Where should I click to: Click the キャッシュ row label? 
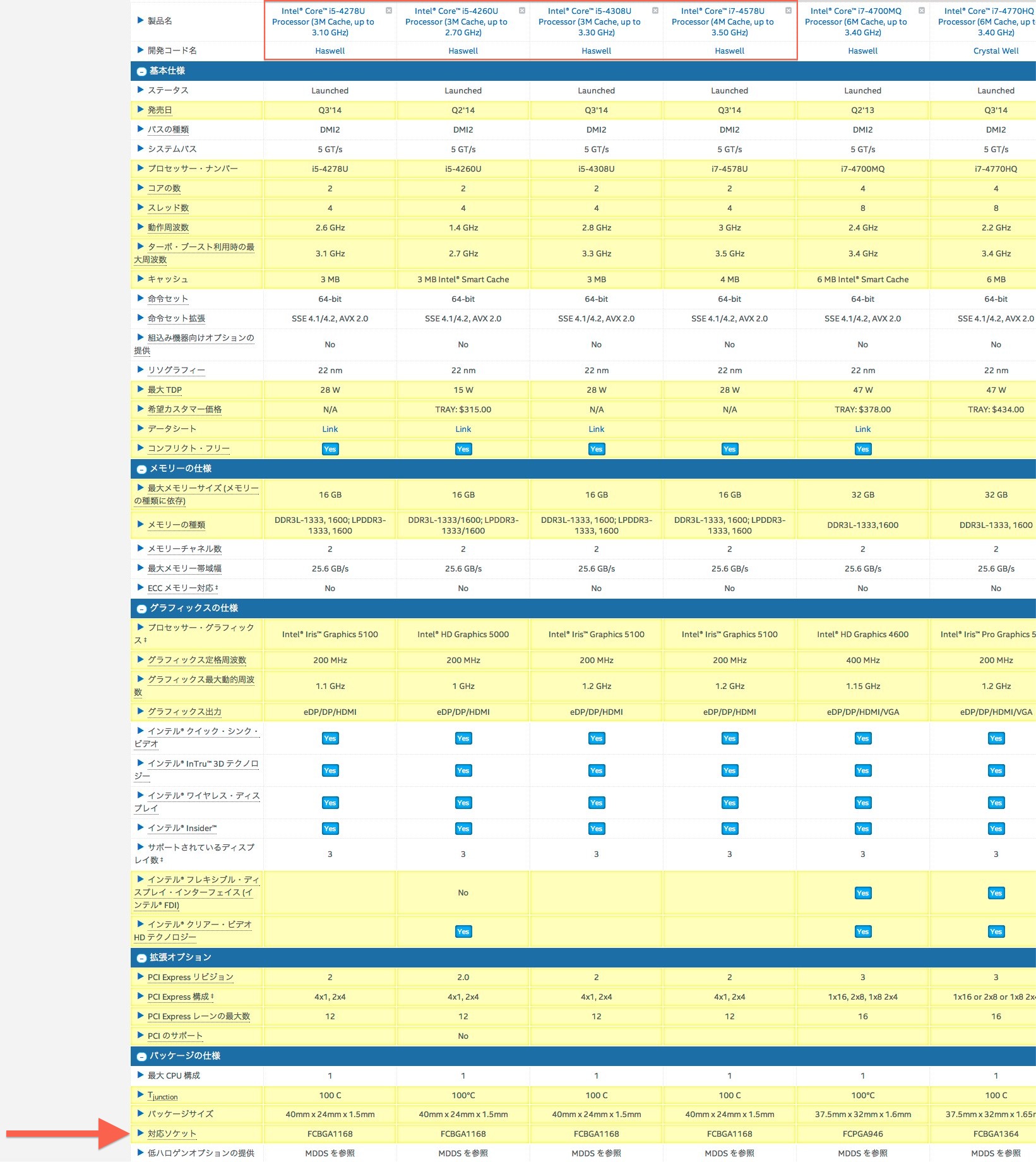[x=168, y=279]
